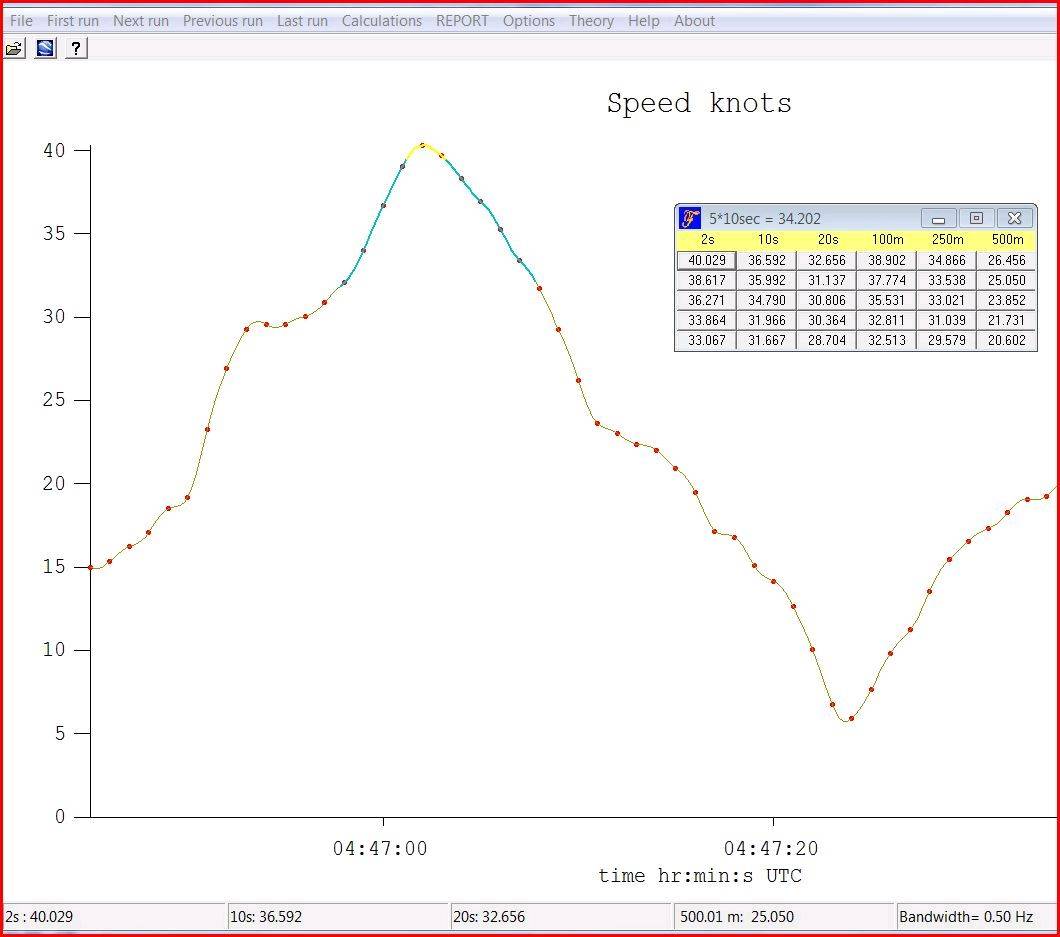
Task: Select the best 2s result 40.029
Action: (706, 260)
